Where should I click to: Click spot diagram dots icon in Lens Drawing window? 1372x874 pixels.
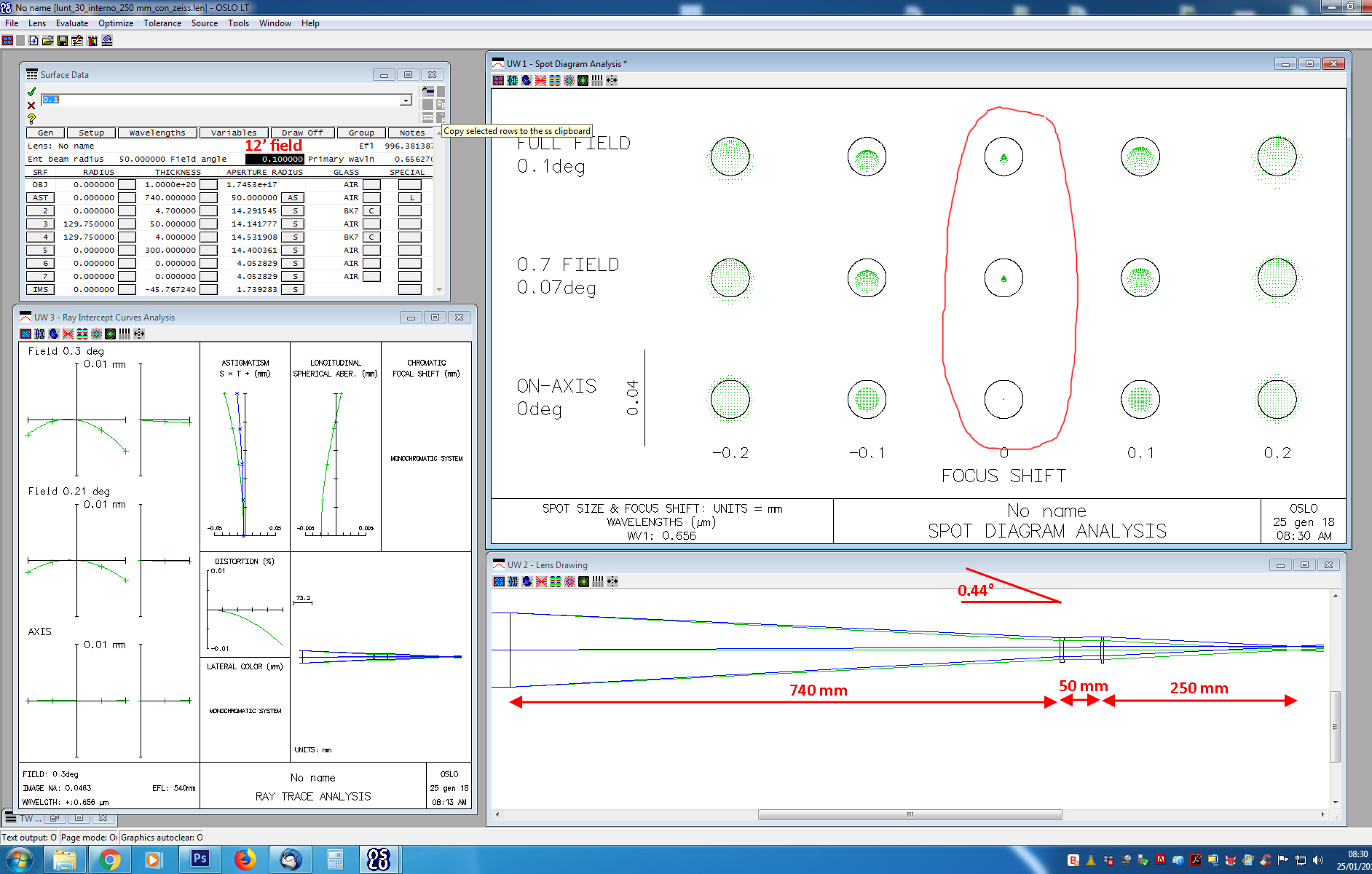569,581
